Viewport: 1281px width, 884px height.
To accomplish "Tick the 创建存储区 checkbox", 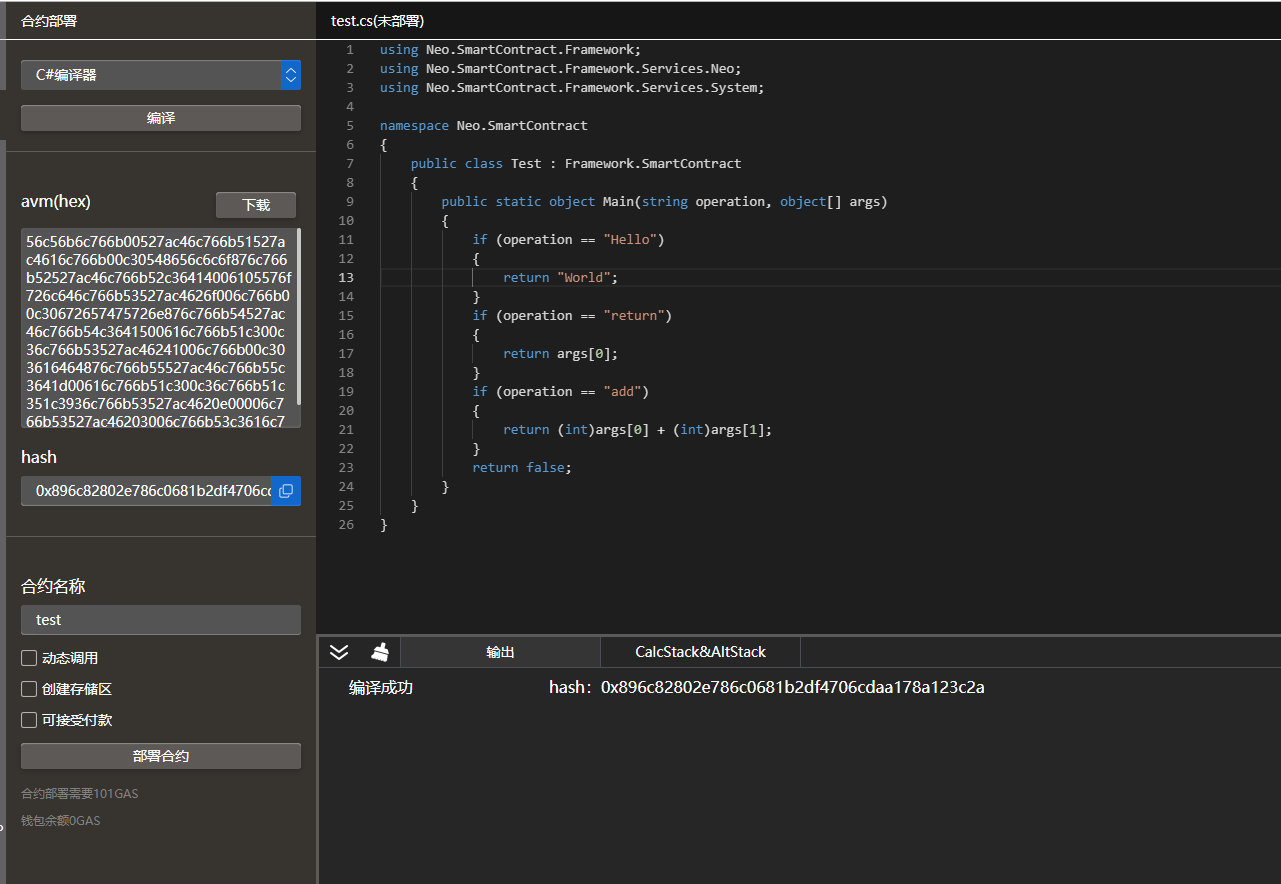I will point(30,689).
